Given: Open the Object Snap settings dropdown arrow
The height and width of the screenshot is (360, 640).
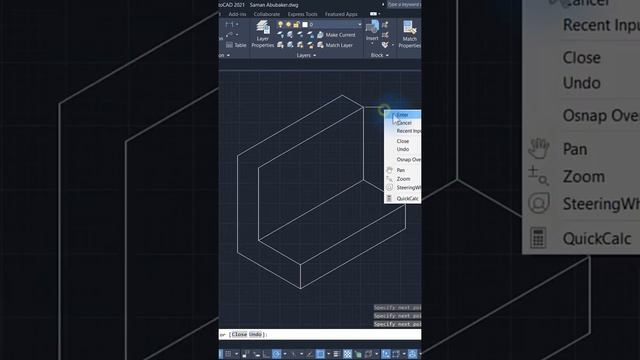Looking at the screenshot, I should pyautogui.click(x=329, y=353).
